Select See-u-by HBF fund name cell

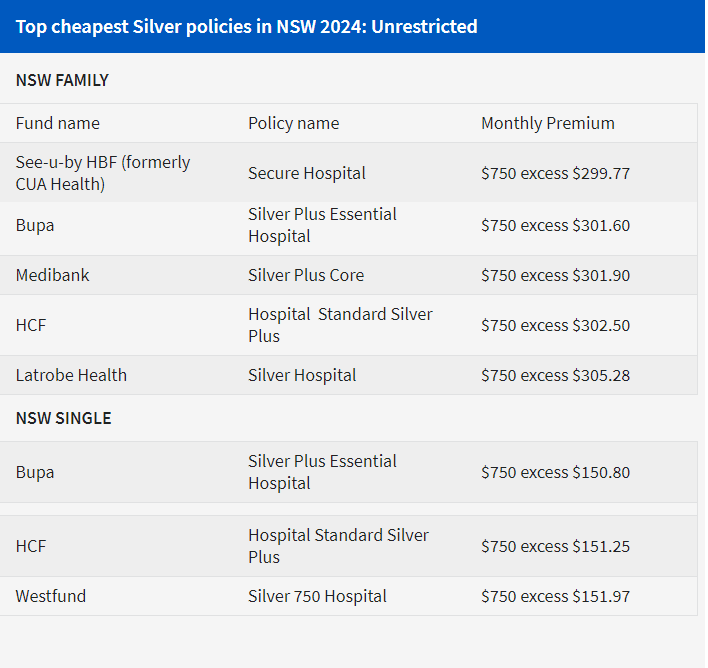click(103, 173)
